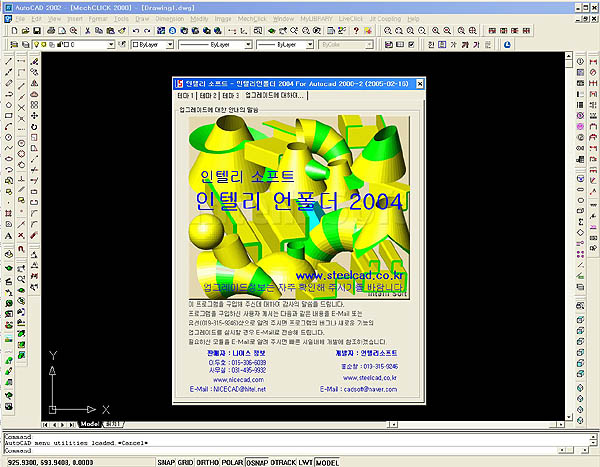Select the Rectangle draw tool
600x467 pixels.
point(8,116)
